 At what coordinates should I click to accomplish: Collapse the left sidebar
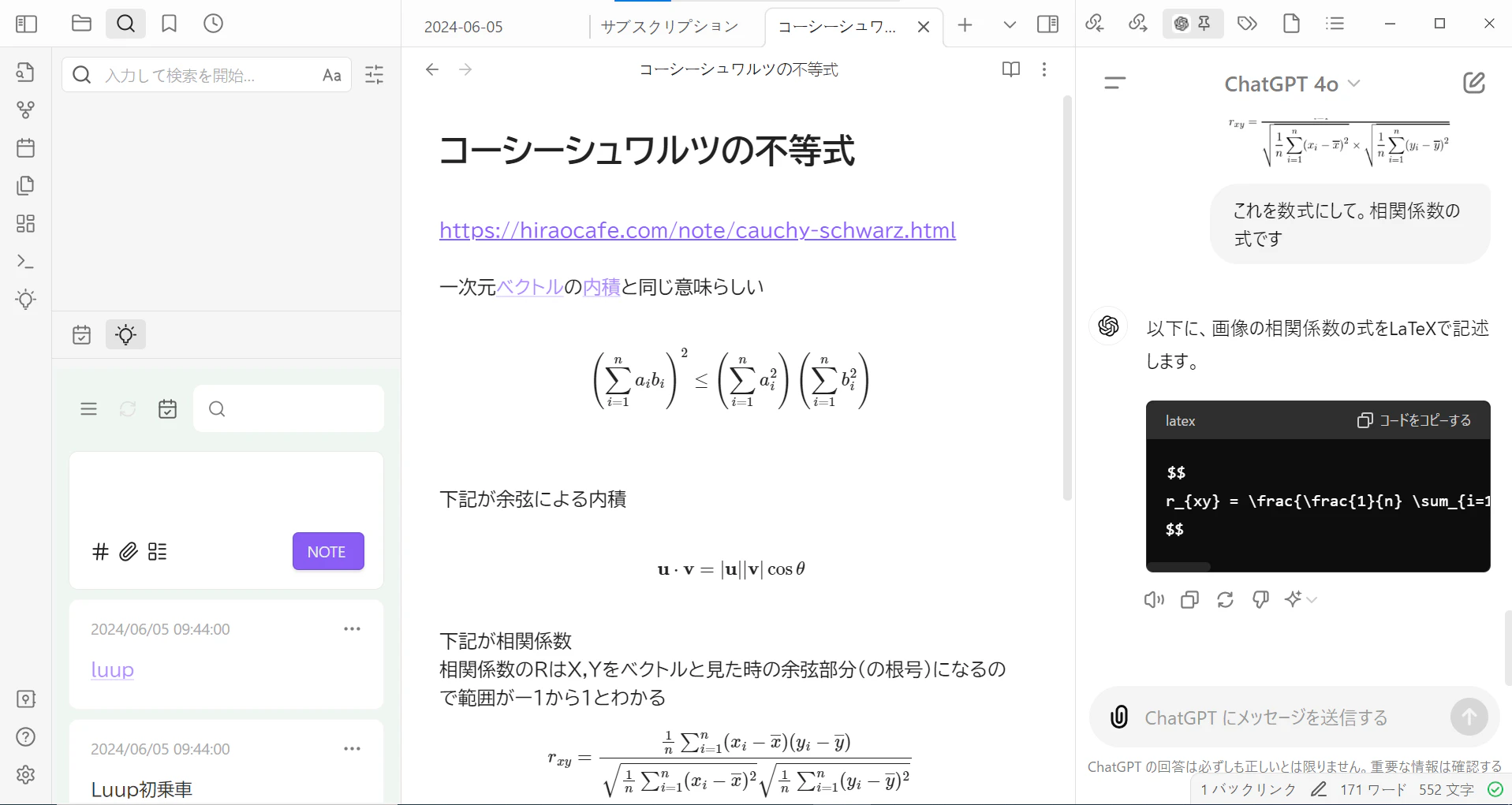[26, 24]
